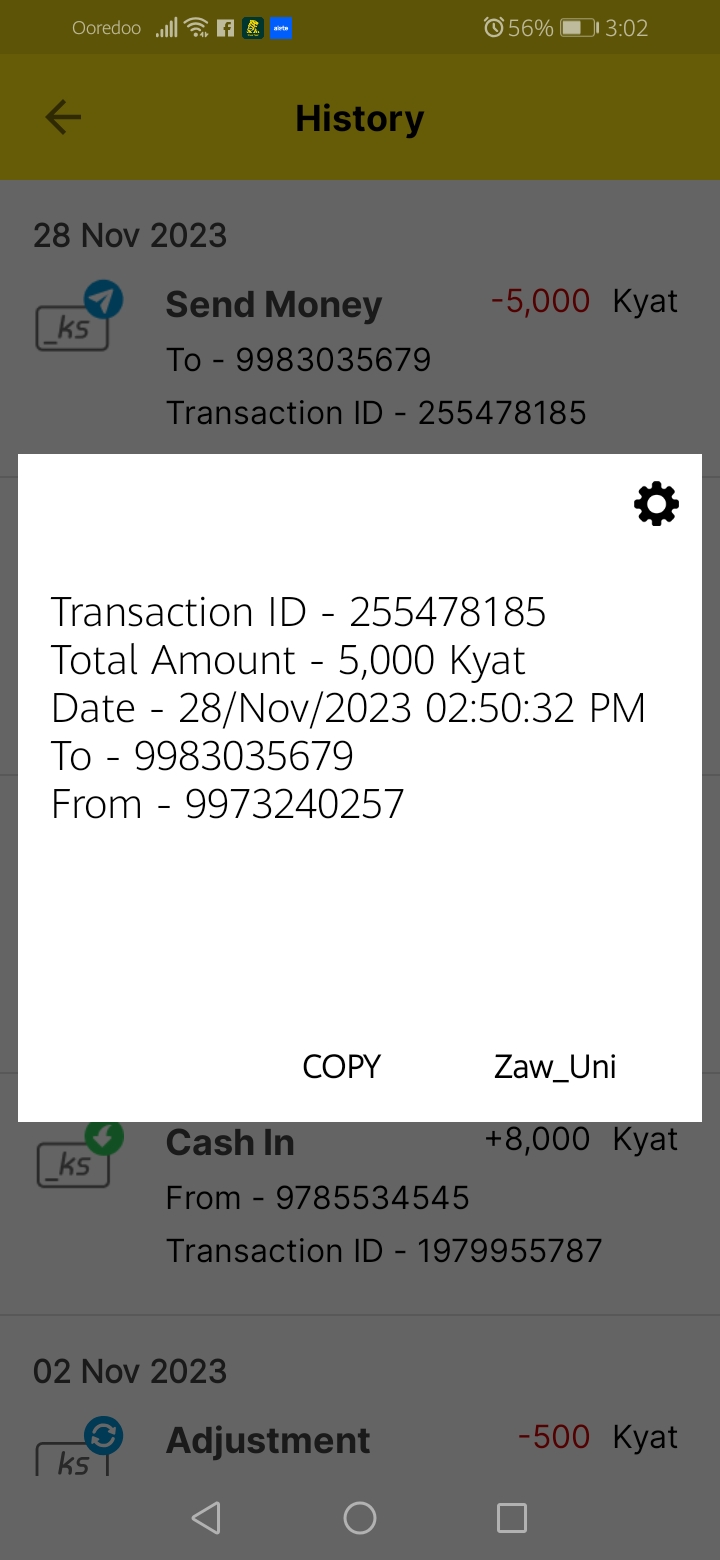Tap the Adjustment transaction icon

tap(77, 1448)
